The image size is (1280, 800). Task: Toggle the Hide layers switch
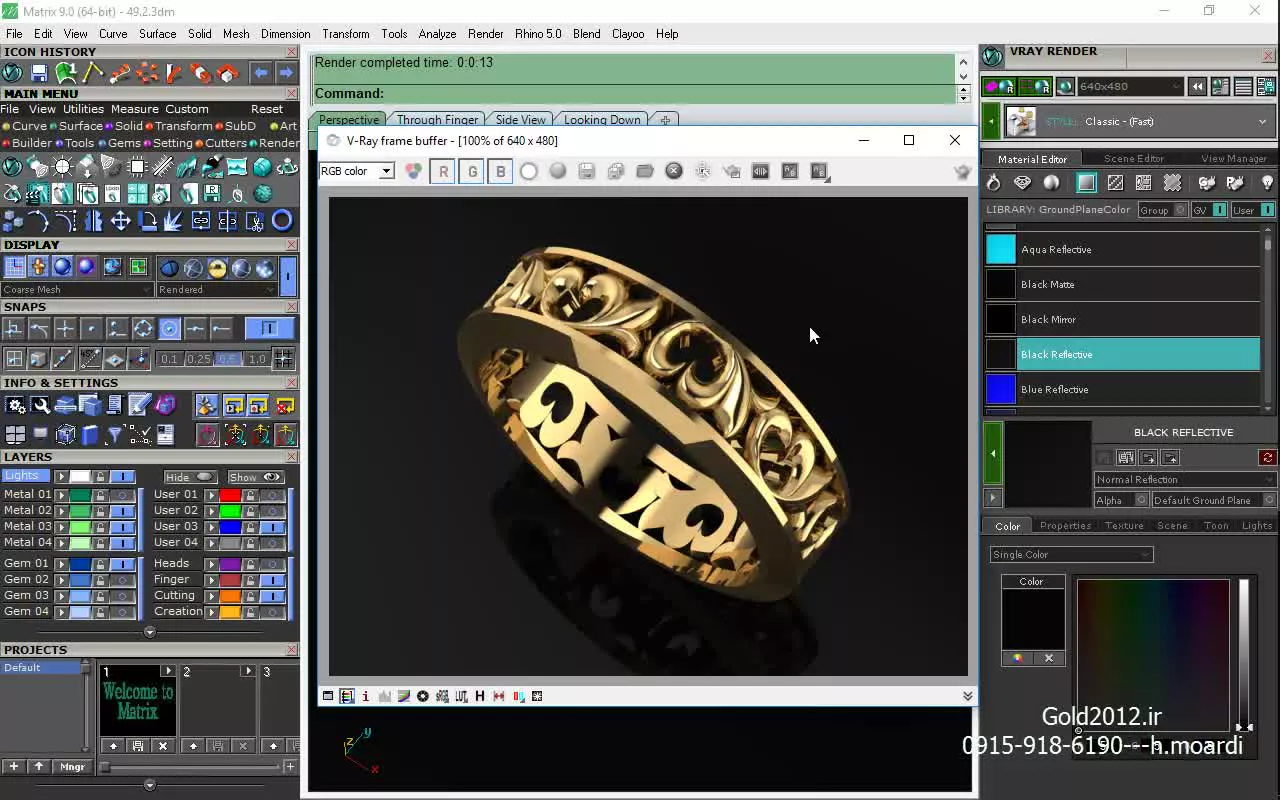point(189,477)
